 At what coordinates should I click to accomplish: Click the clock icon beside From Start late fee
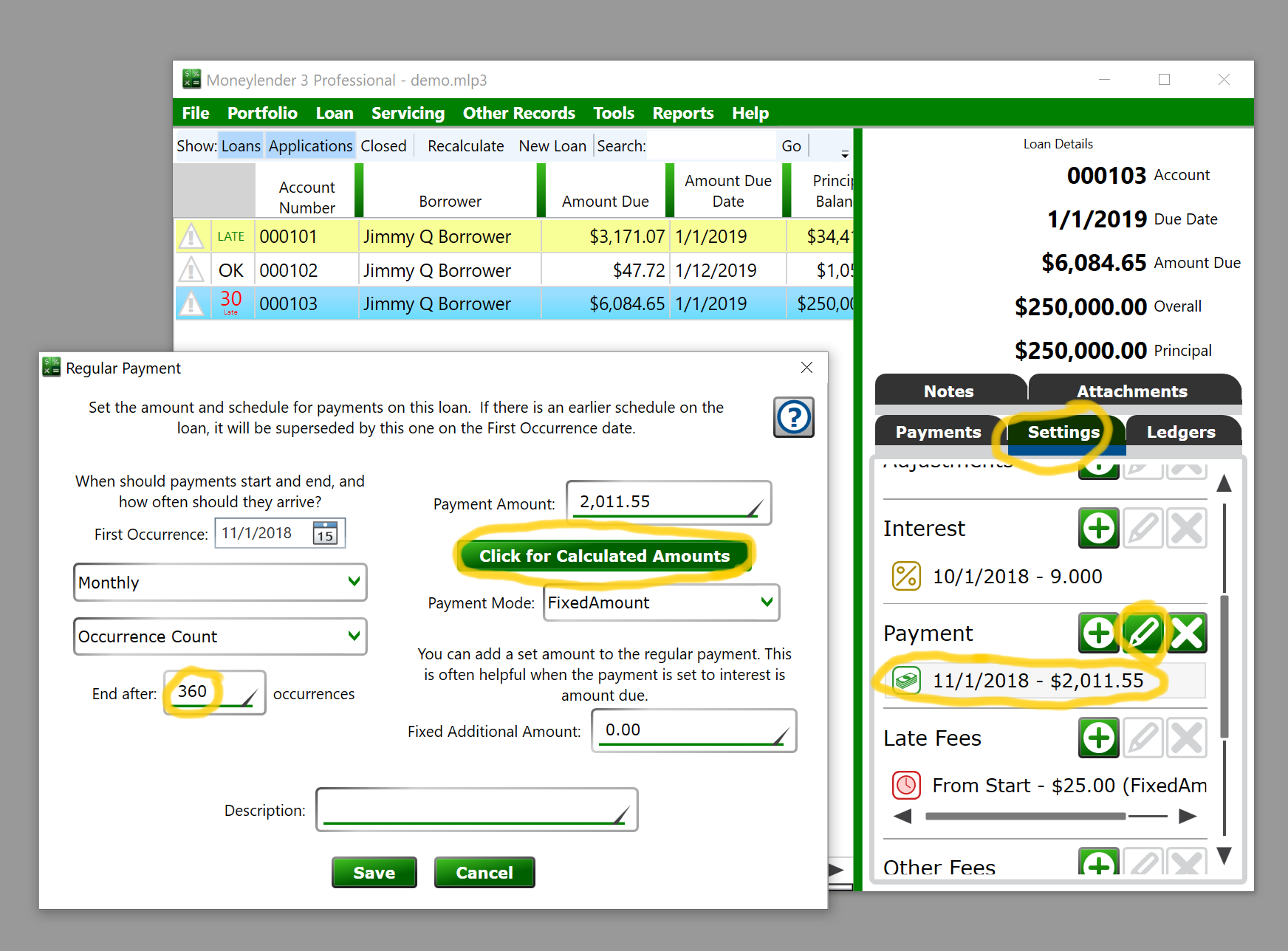[906, 785]
